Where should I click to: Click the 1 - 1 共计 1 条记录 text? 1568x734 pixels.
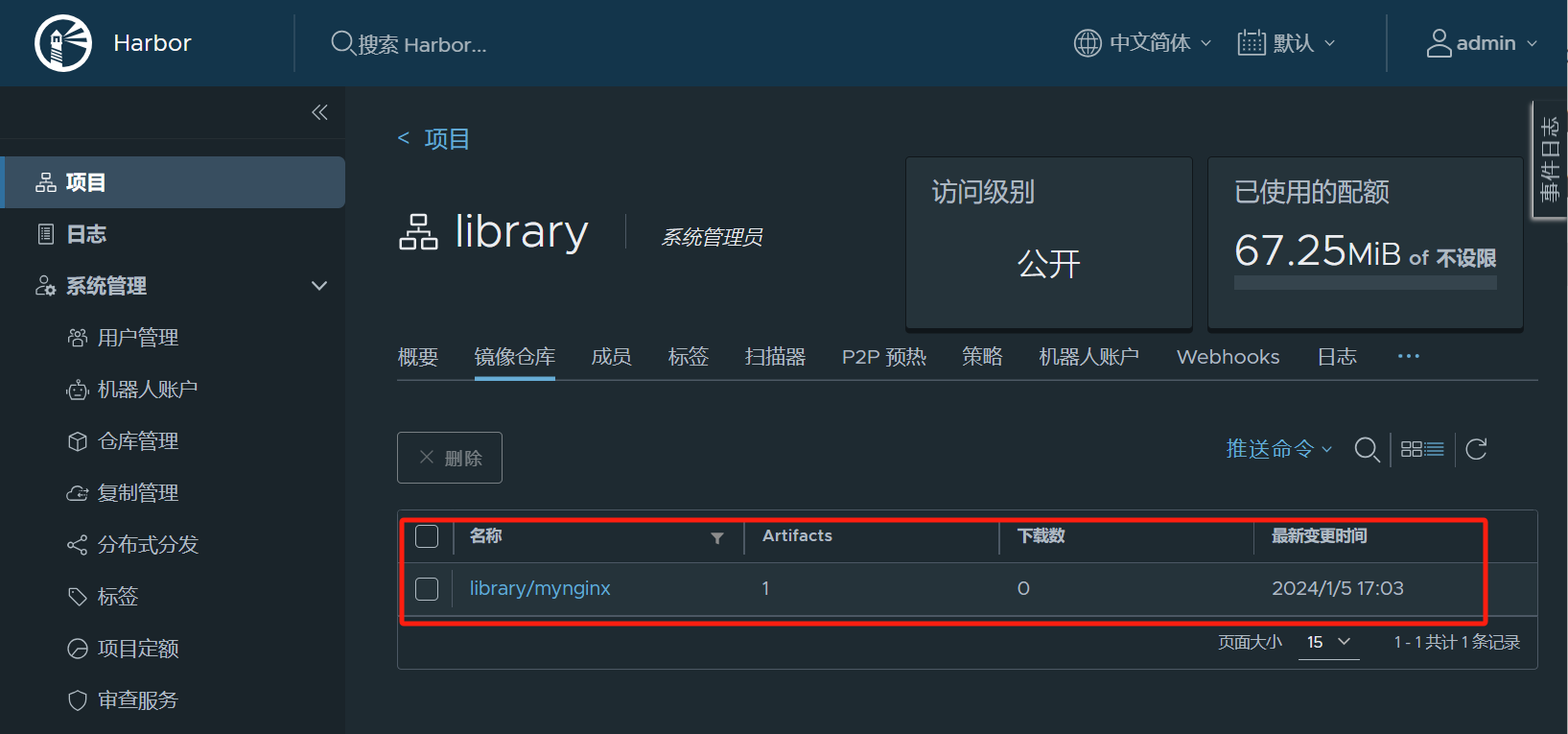pyautogui.click(x=1458, y=642)
